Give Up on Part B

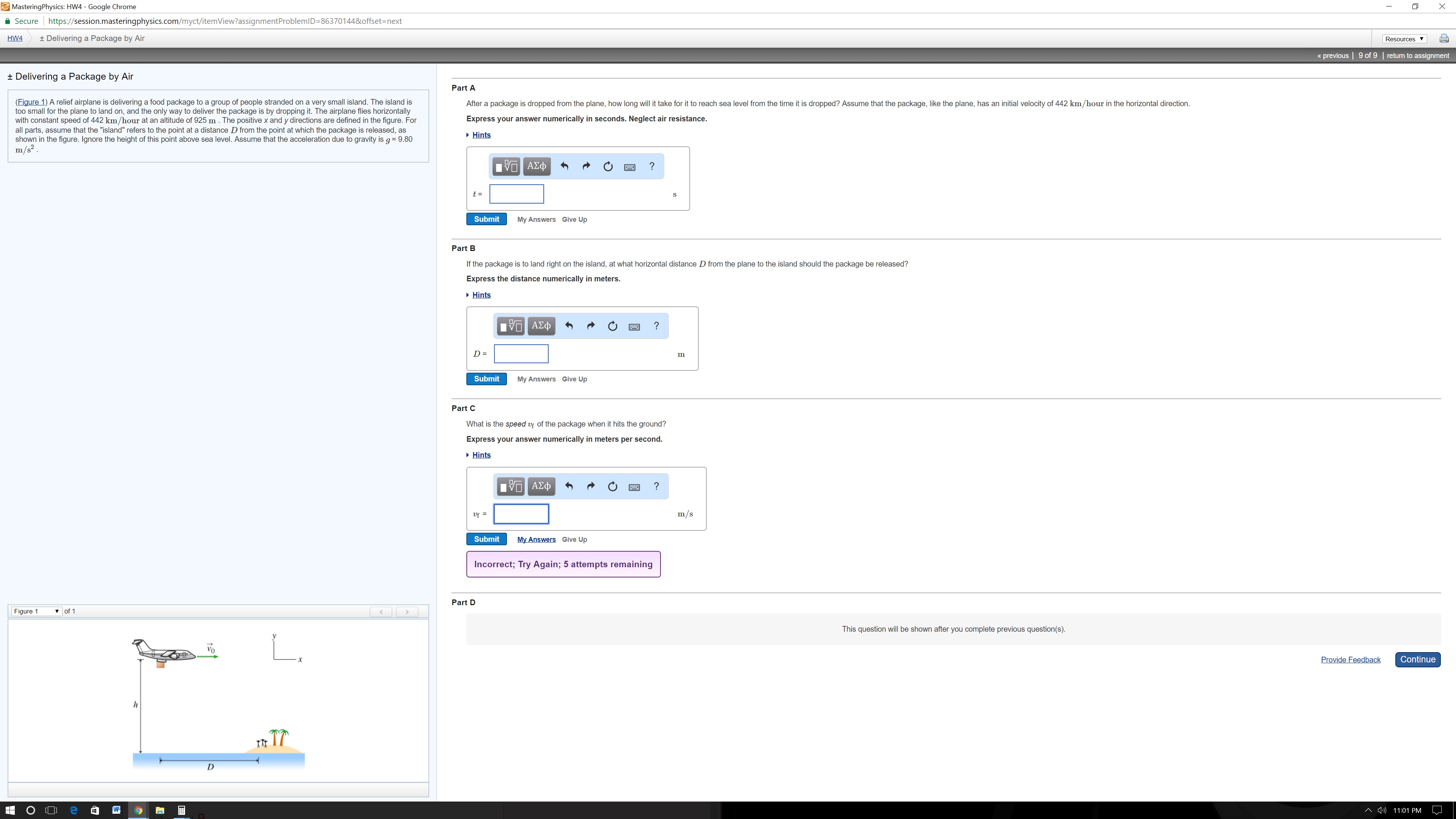574,379
